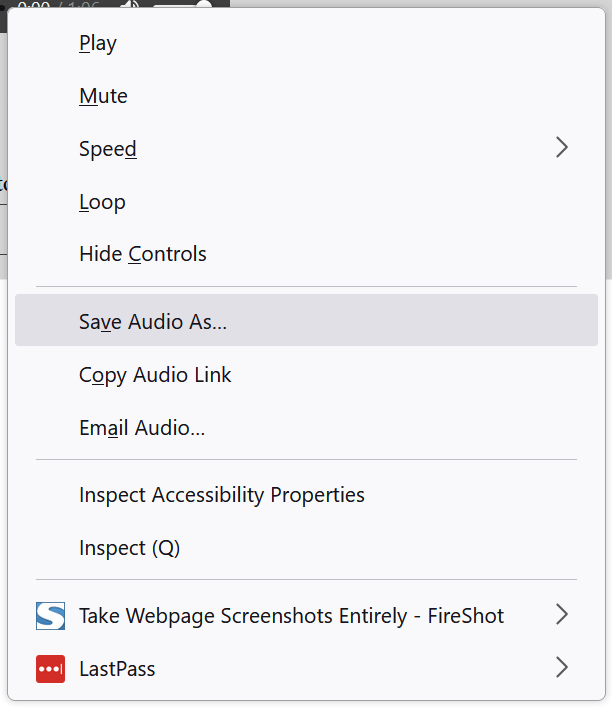Click the red LastPass icon
Viewport: 612px width, 708px height.
pos(50,669)
